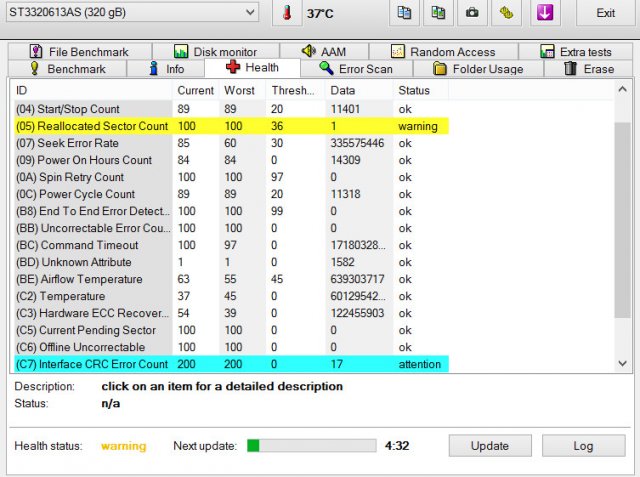Open the options wrench icon
The image size is (640, 477).
coord(506,13)
